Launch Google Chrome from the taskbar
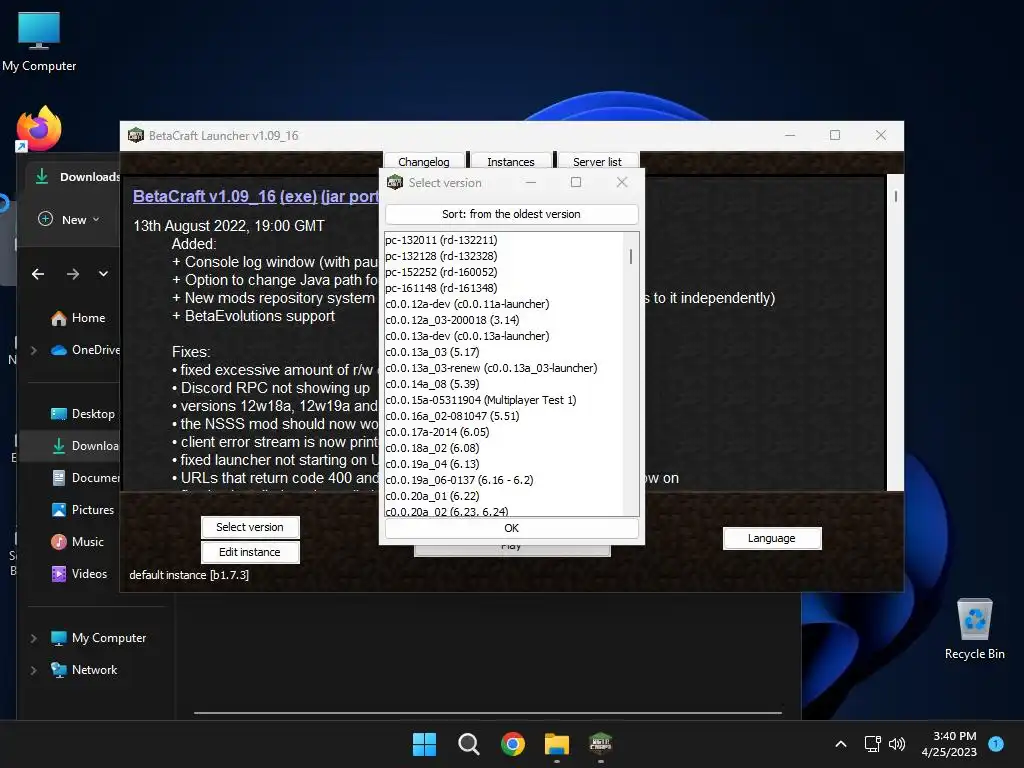This screenshot has width=1024, height=768. click(513, 744)
